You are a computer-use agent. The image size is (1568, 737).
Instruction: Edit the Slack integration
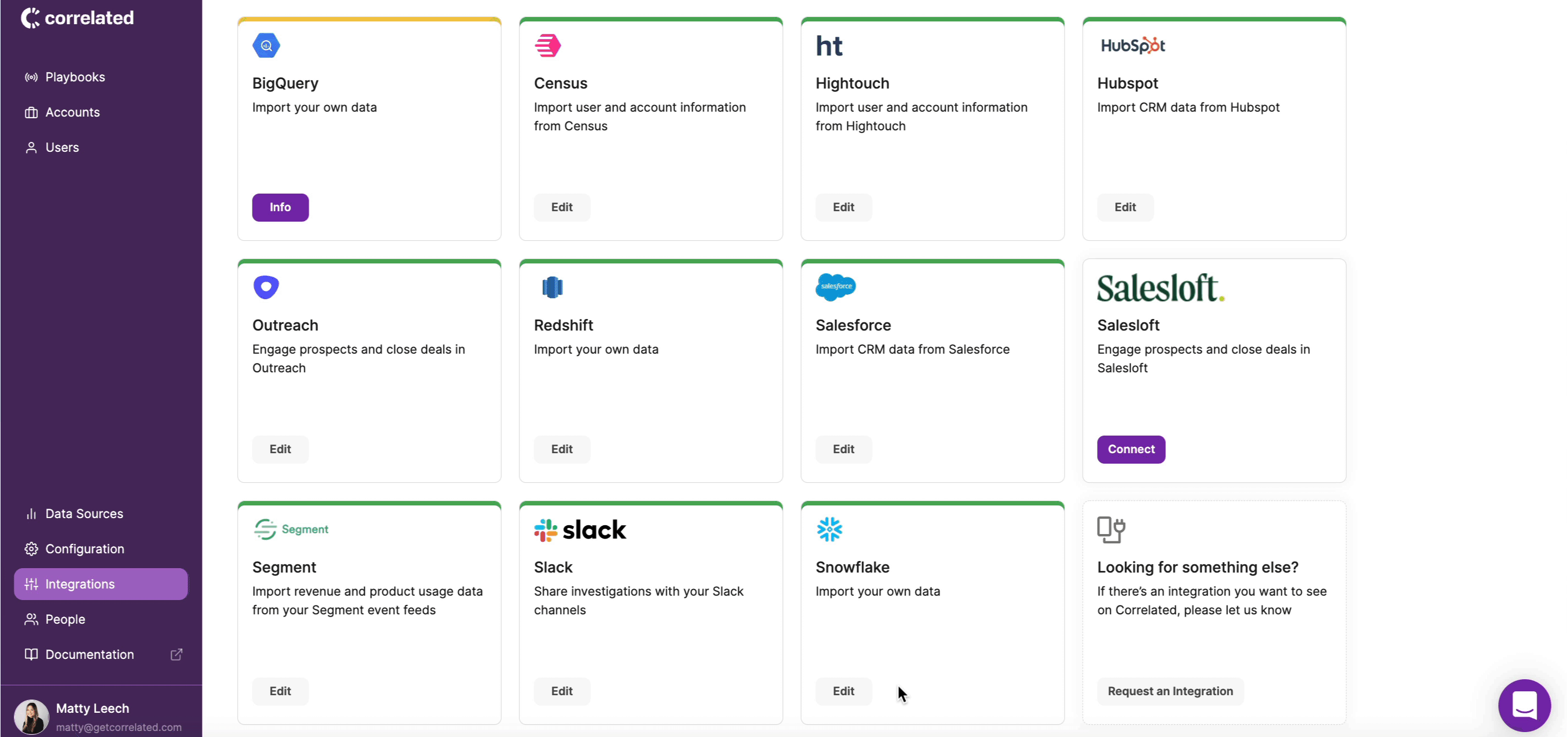click(562, 691)
